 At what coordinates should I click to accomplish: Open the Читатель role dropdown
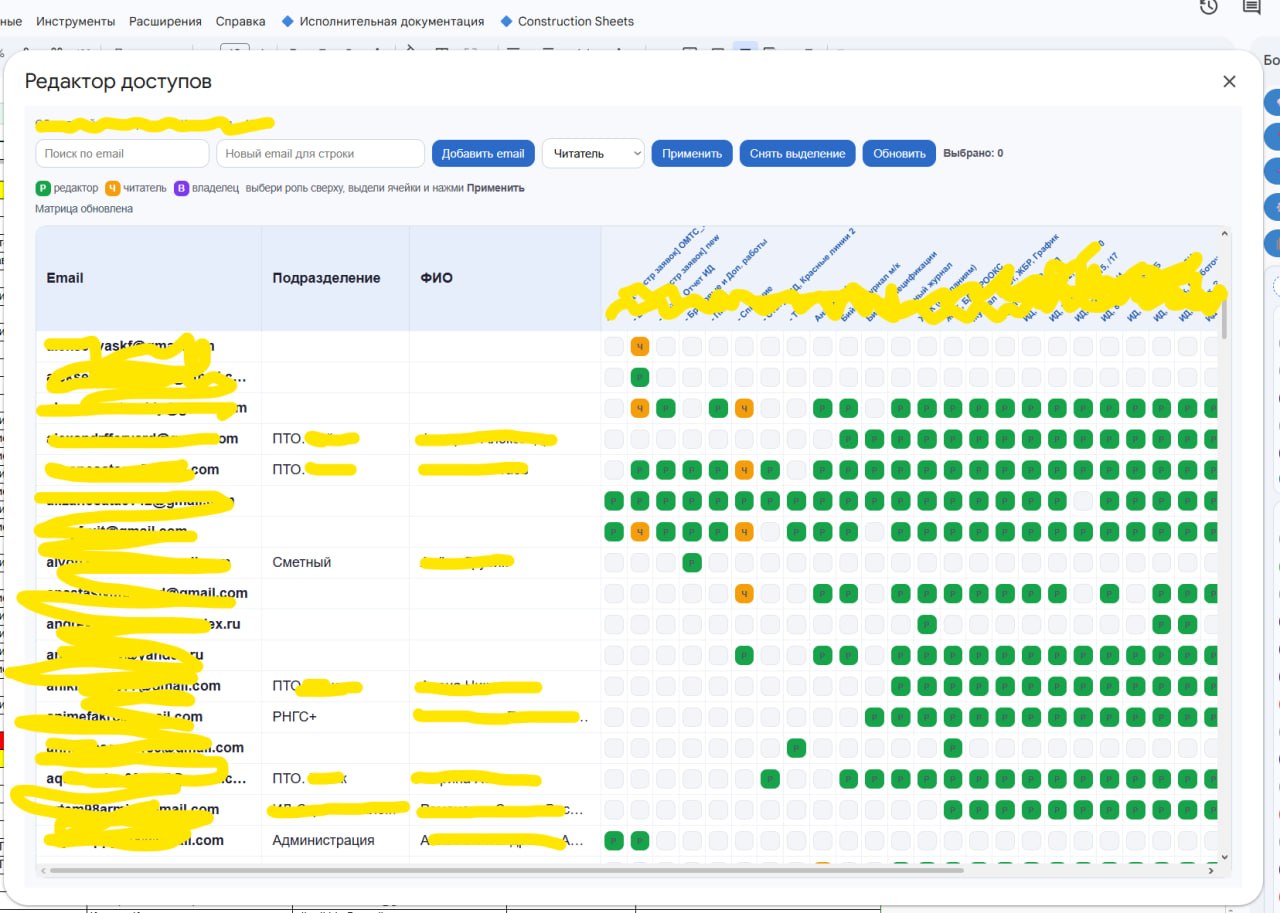[593, 153]
